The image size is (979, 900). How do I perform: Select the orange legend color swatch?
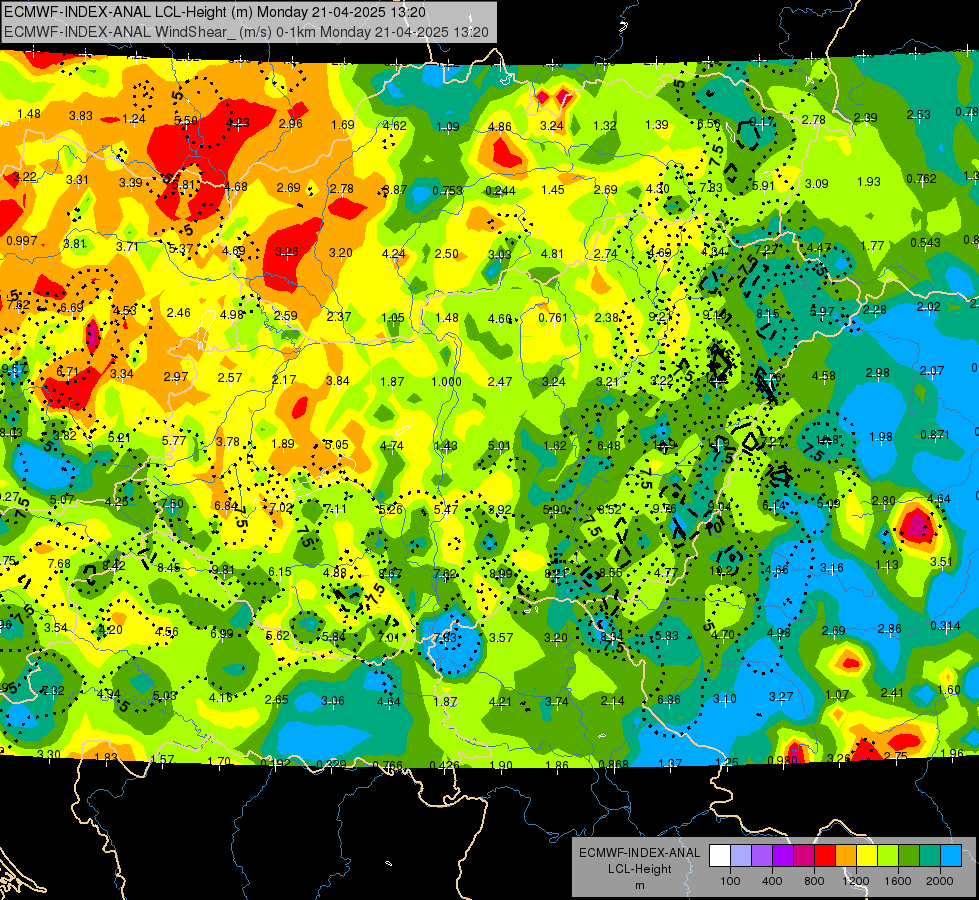point(846,856)
